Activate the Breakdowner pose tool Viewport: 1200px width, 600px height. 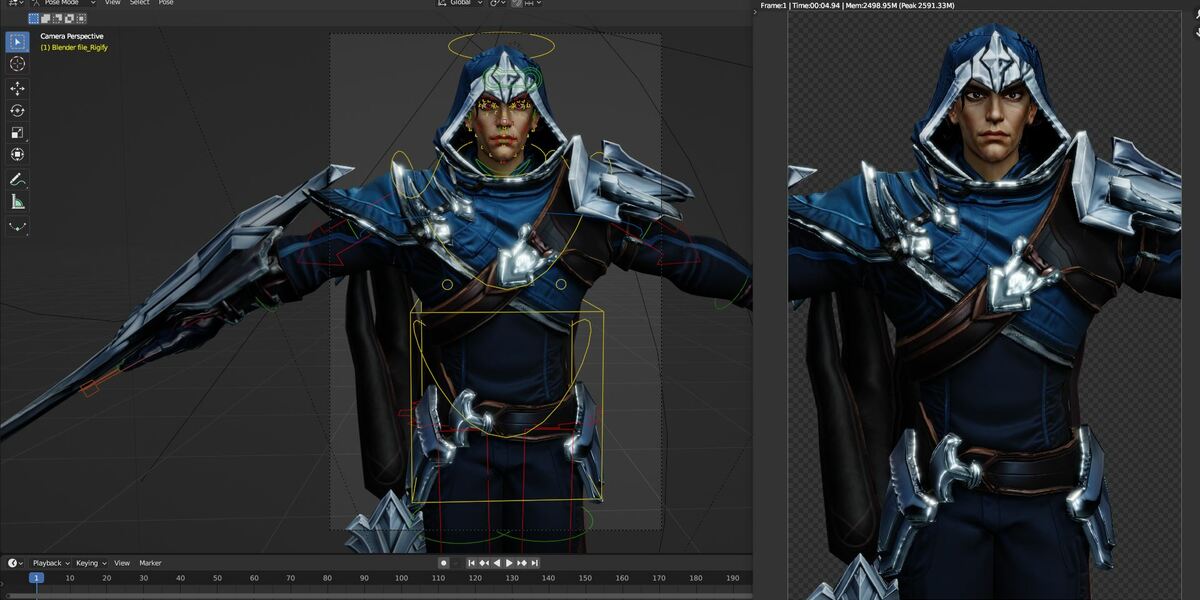(x=17, y=227)
